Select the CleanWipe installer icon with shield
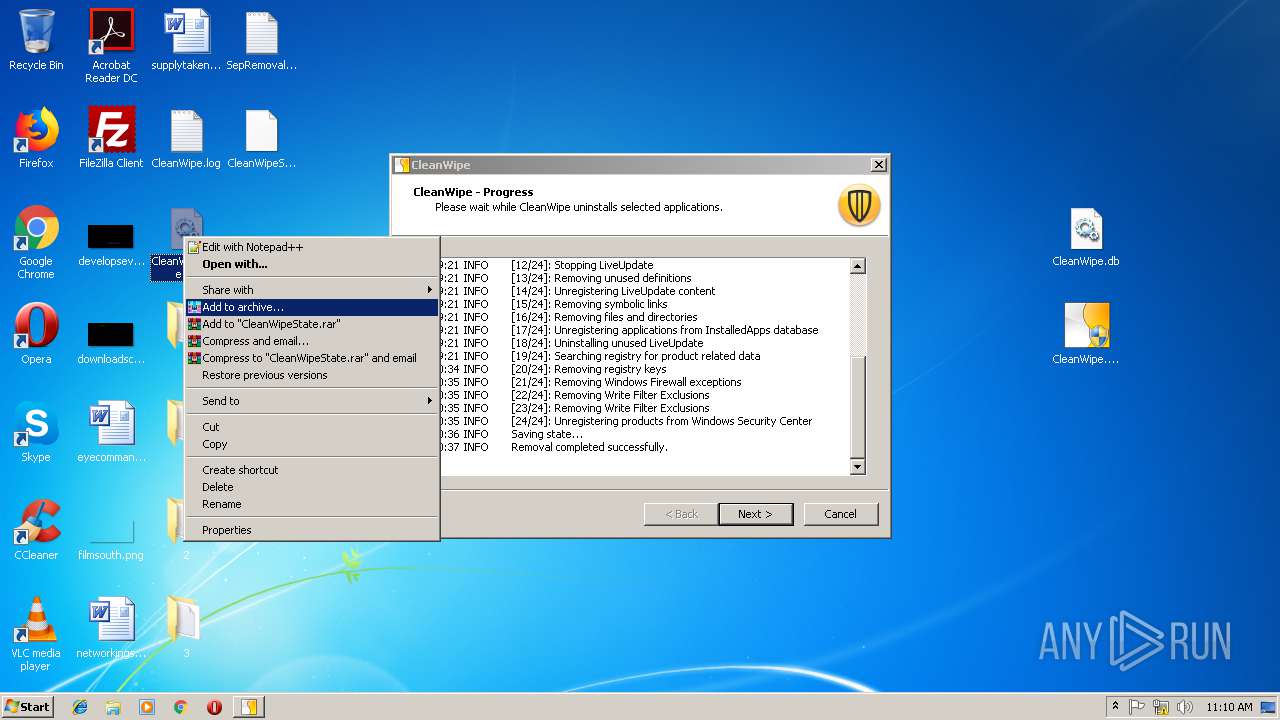 (1086, 334)
